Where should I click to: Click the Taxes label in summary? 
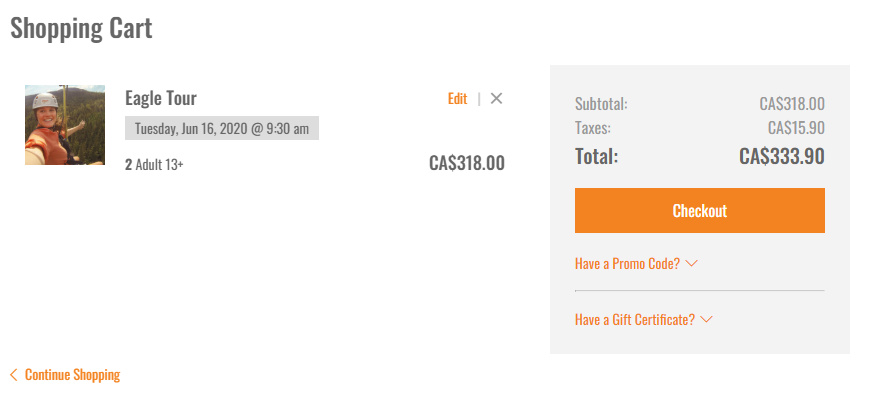(592, 128)
